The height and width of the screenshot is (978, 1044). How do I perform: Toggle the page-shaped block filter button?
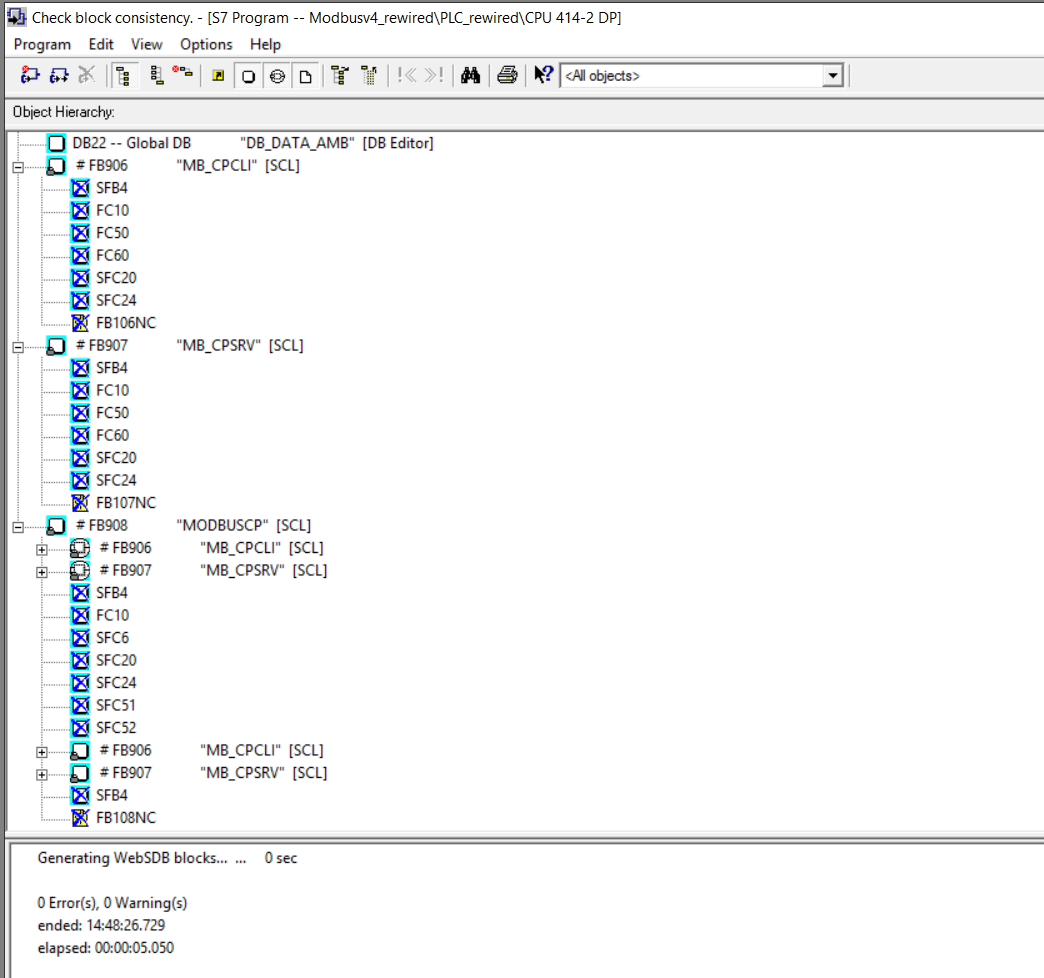pos(306,76)
